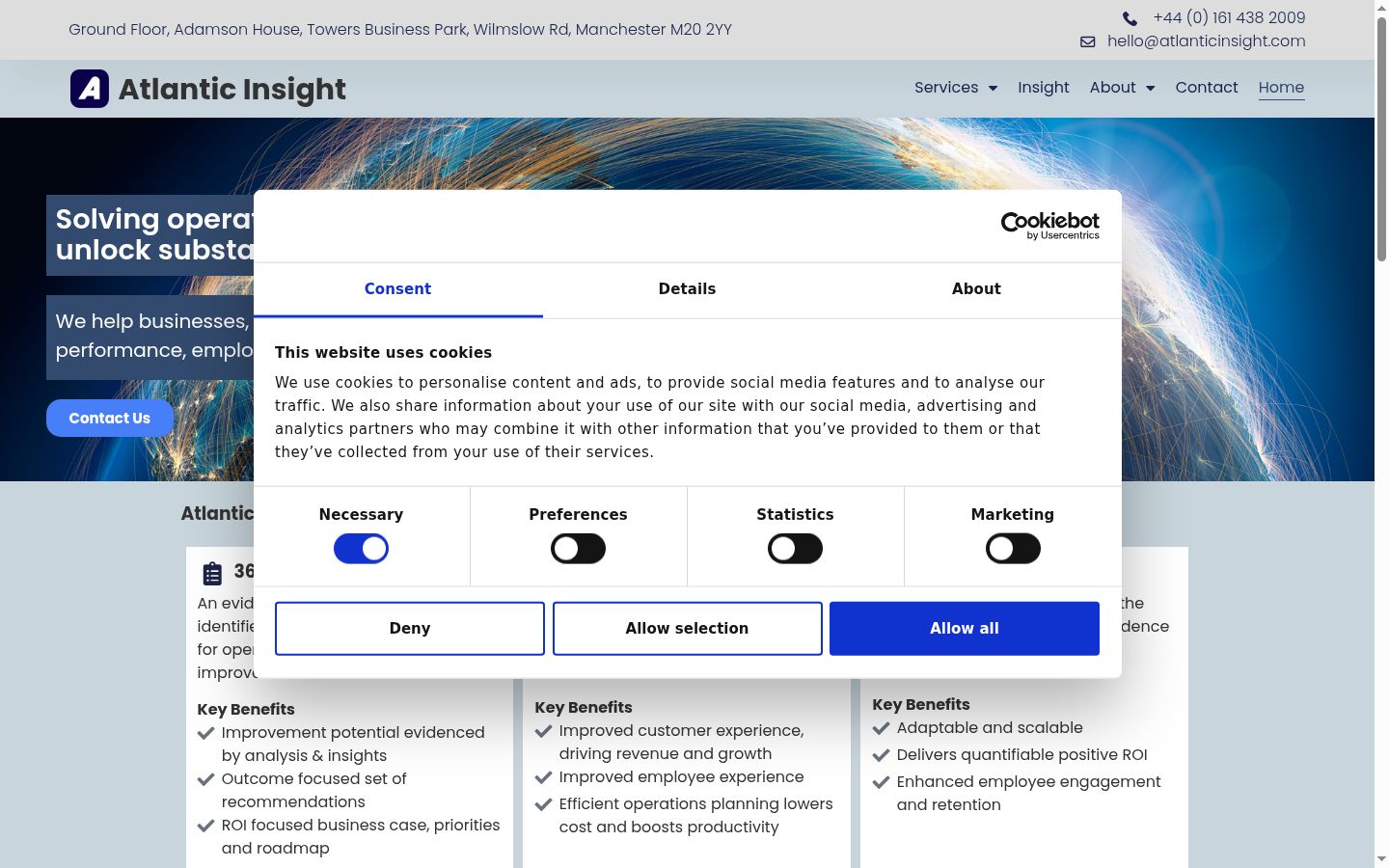
Task: Click the Atlantic Insight site title
Action: pos(232,89)
